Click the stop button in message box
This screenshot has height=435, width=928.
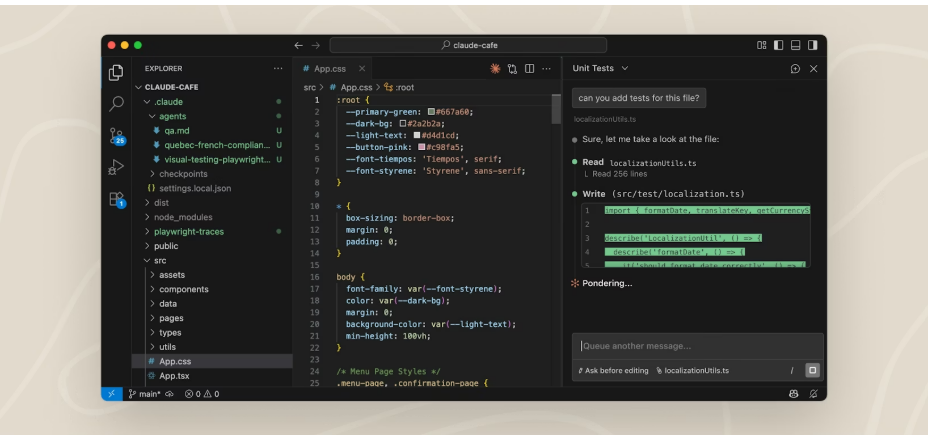pyautogui.click(x=812, y=370)
